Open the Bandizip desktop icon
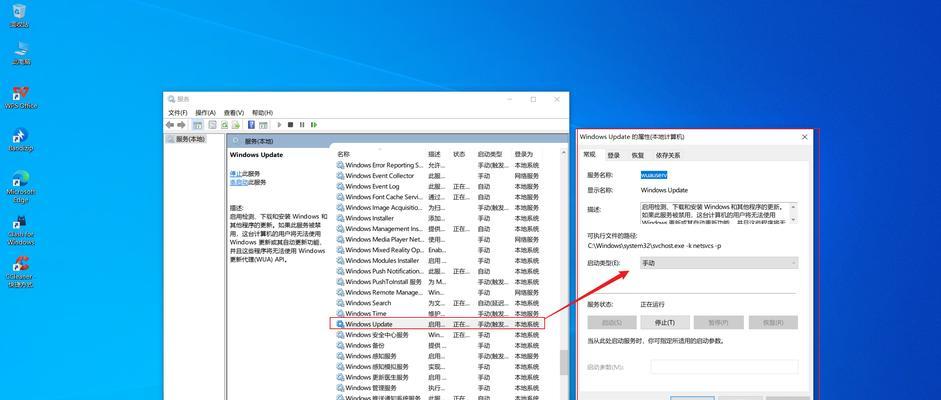The image size is (941, 400). click(x=20, y=140)
